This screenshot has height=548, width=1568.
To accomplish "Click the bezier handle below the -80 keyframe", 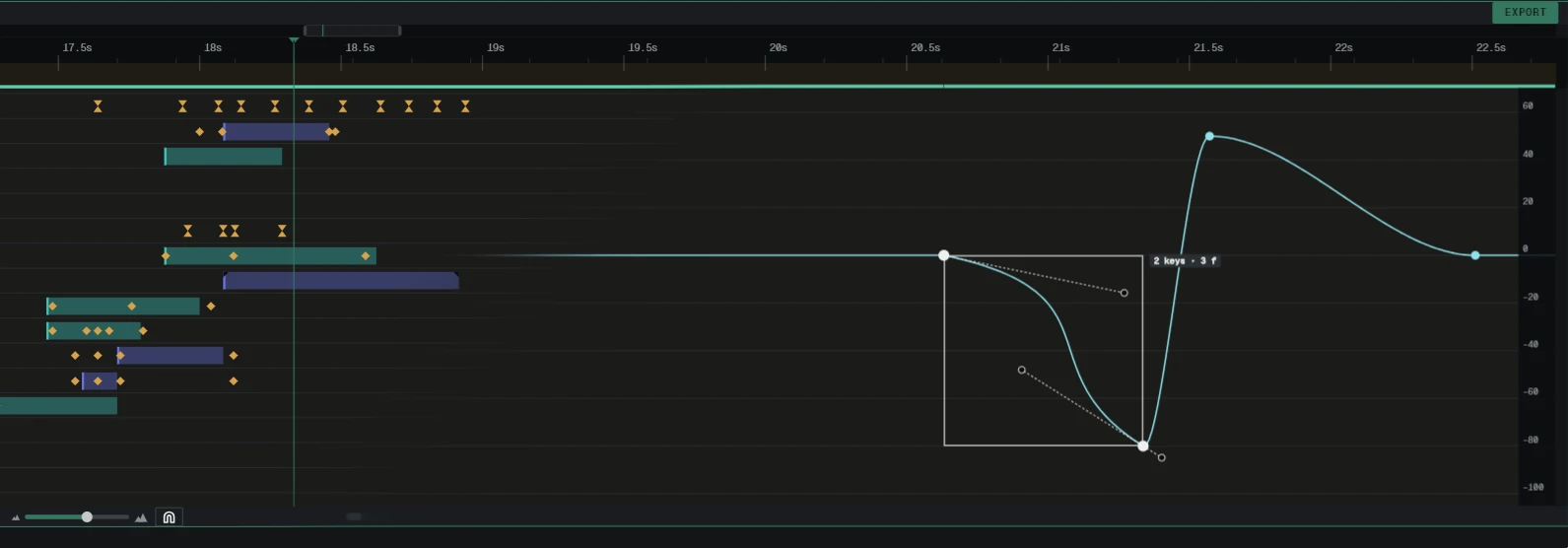I will pyautogui.click(x=1162, y=457).
